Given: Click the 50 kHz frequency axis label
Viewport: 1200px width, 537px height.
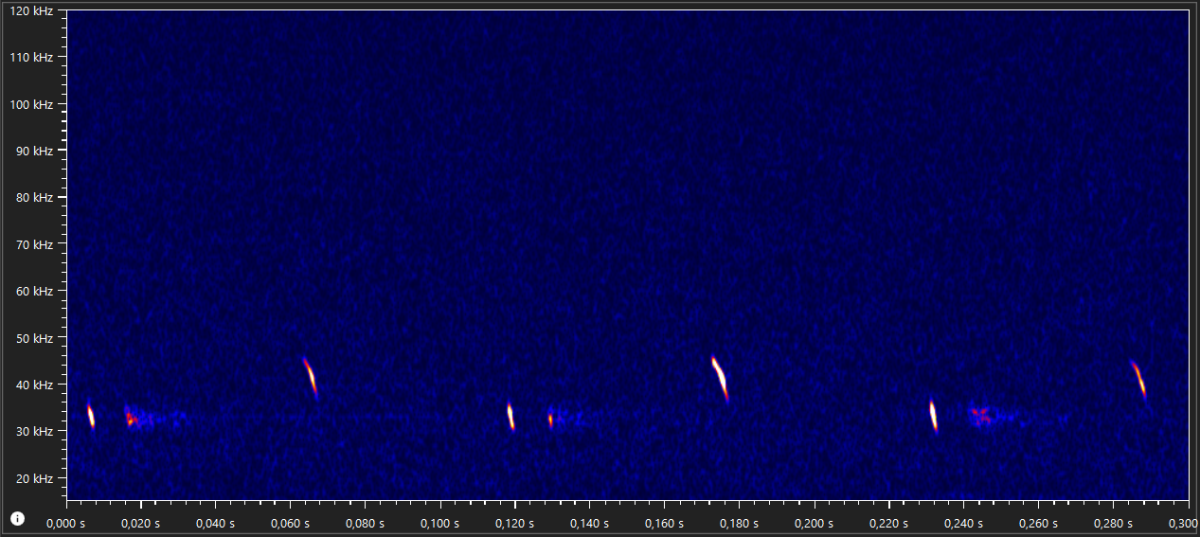Looking at the screenshot, I should pyautogui.click(x=36, y=338).
